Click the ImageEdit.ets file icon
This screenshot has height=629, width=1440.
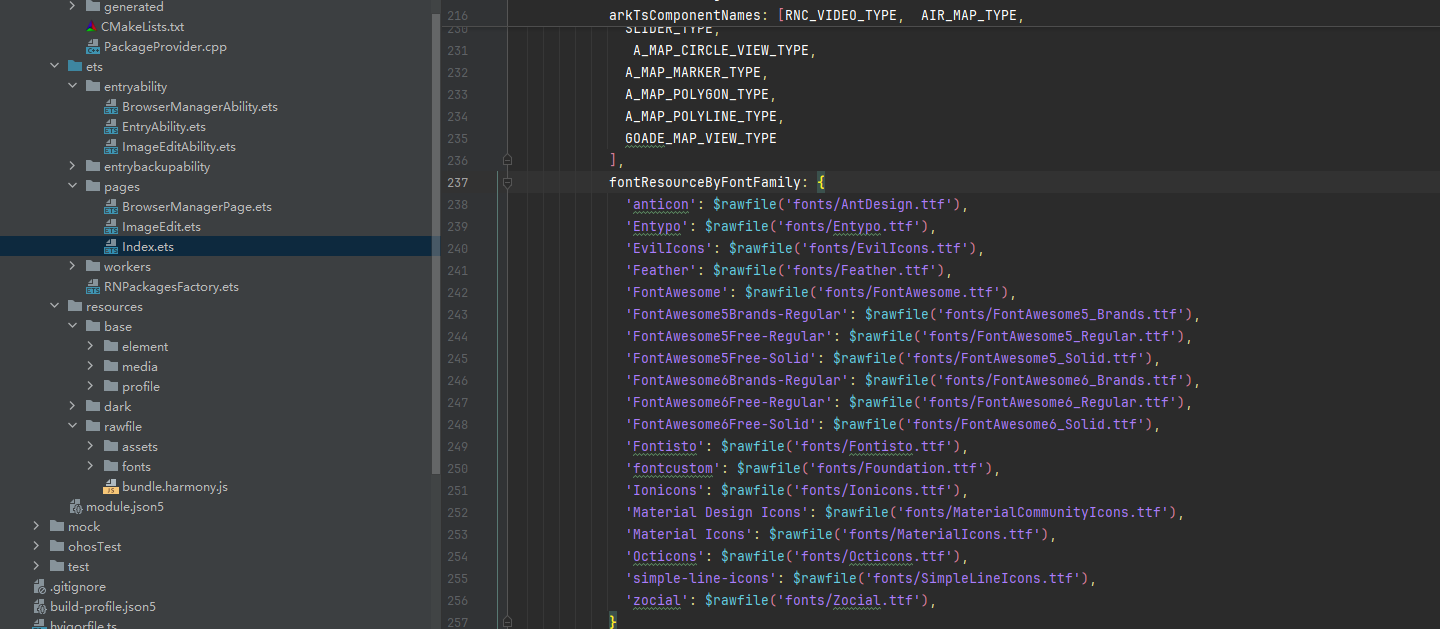pyautogui.click(x=111, y=227)
